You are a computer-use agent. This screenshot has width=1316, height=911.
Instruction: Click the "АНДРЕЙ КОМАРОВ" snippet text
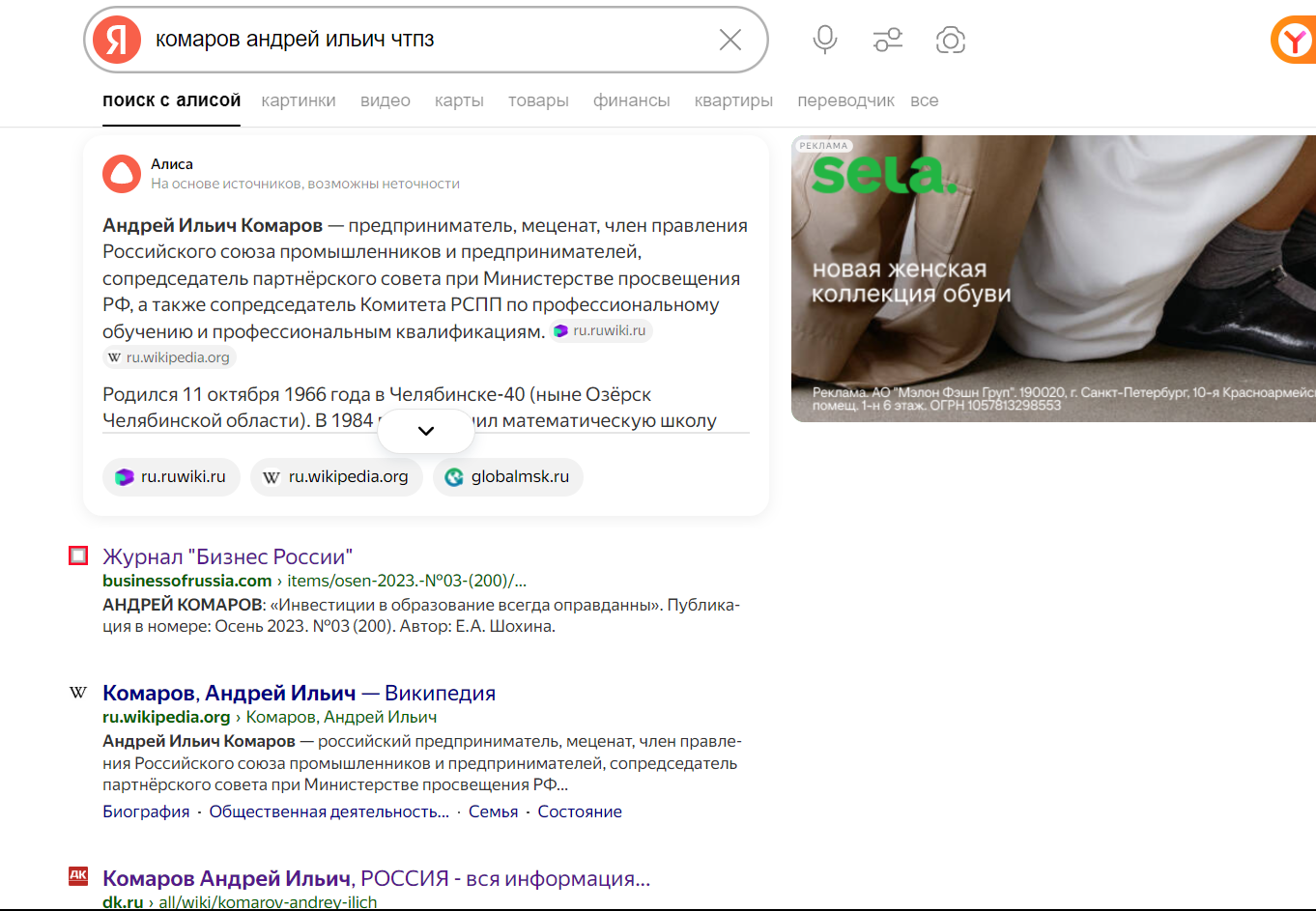[183, 605]
